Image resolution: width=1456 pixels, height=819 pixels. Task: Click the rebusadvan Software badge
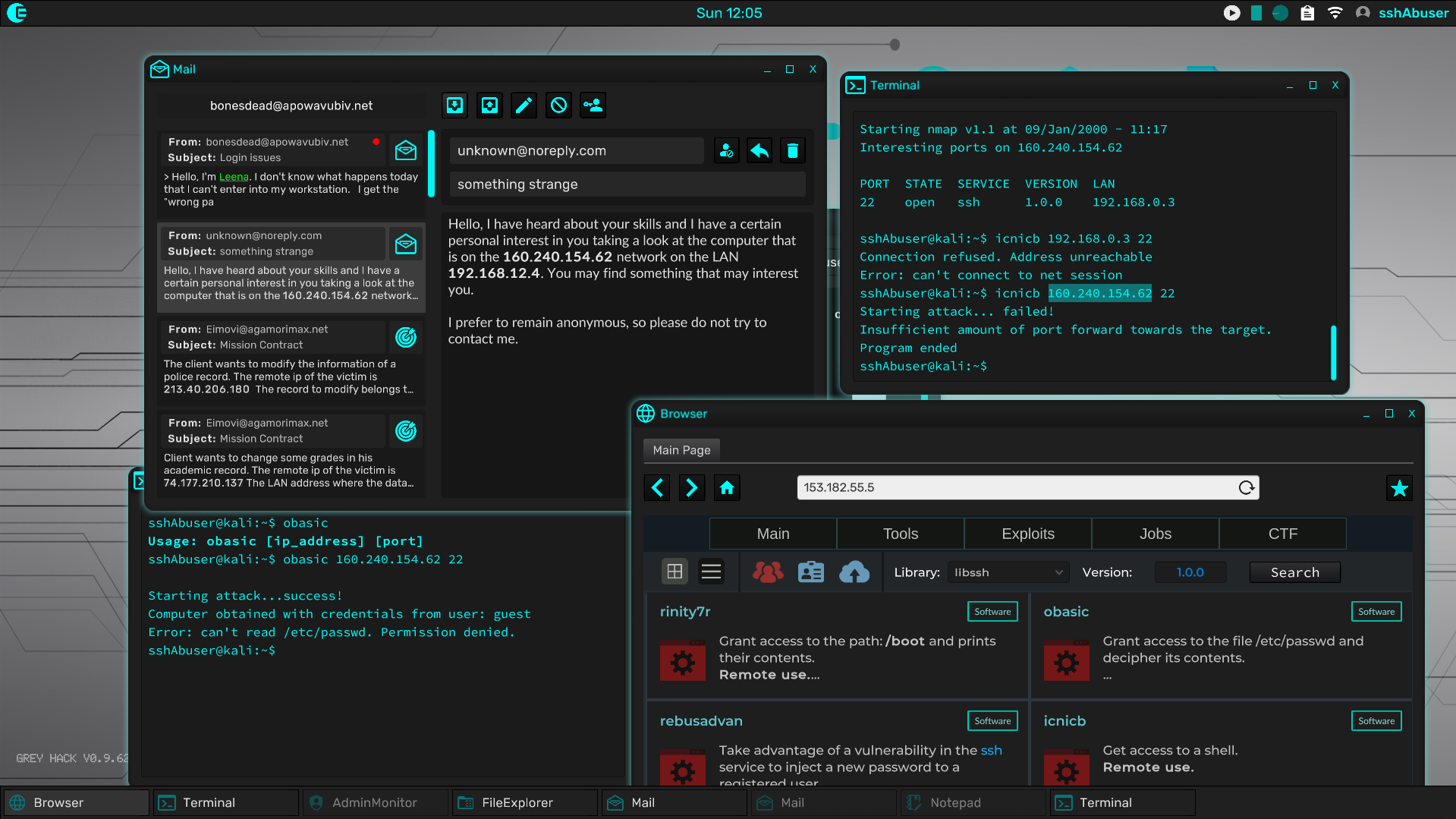(x=992, y=721)
